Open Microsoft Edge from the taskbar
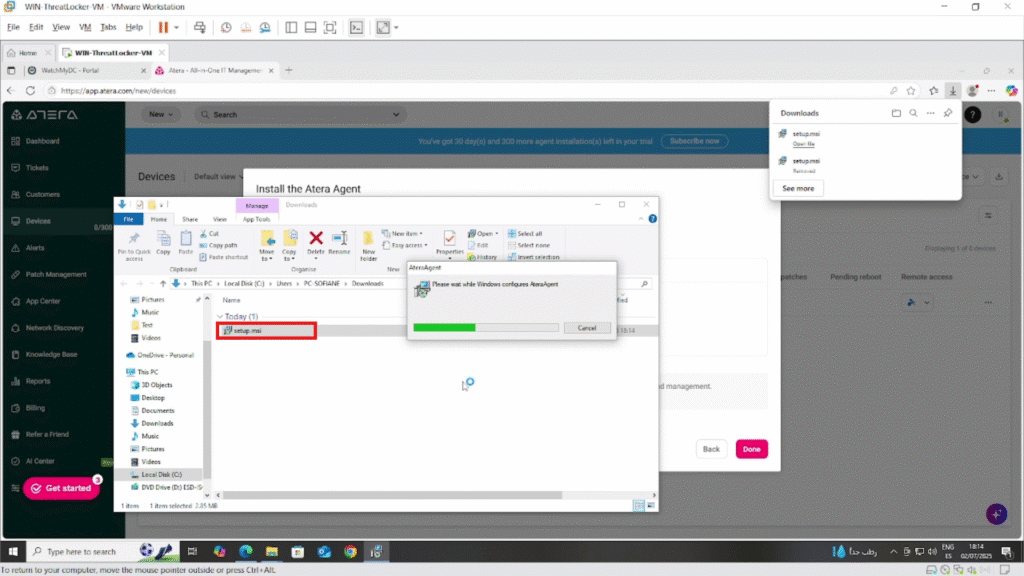This screenshot has height=576, width=1024. click(x=246, y=552)
